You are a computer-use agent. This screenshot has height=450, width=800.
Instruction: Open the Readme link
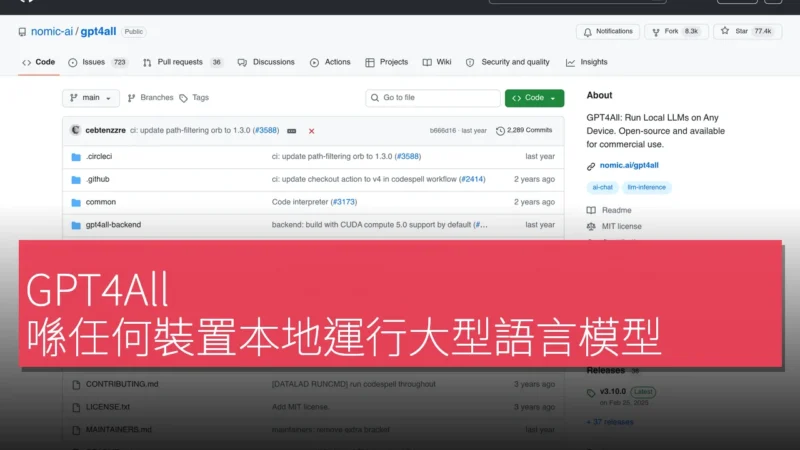pos(616,210)
